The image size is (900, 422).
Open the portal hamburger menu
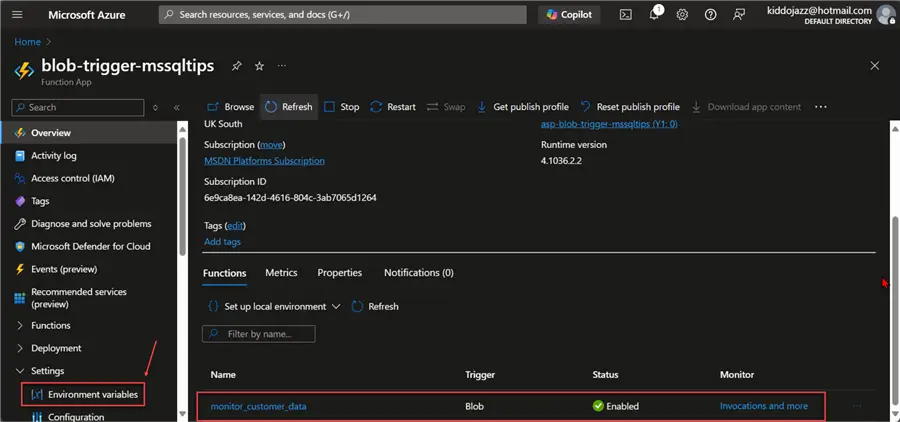click(17, 15)
